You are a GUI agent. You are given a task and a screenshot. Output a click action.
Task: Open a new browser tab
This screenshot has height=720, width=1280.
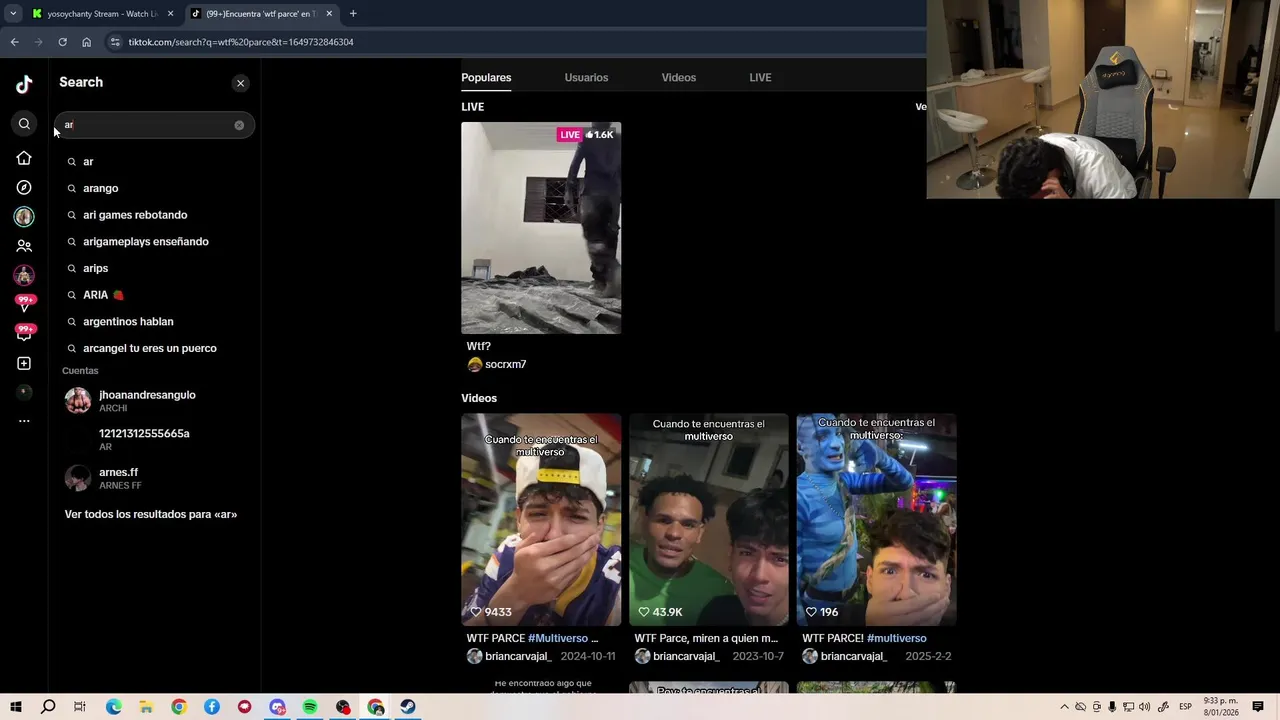point(353,14)
